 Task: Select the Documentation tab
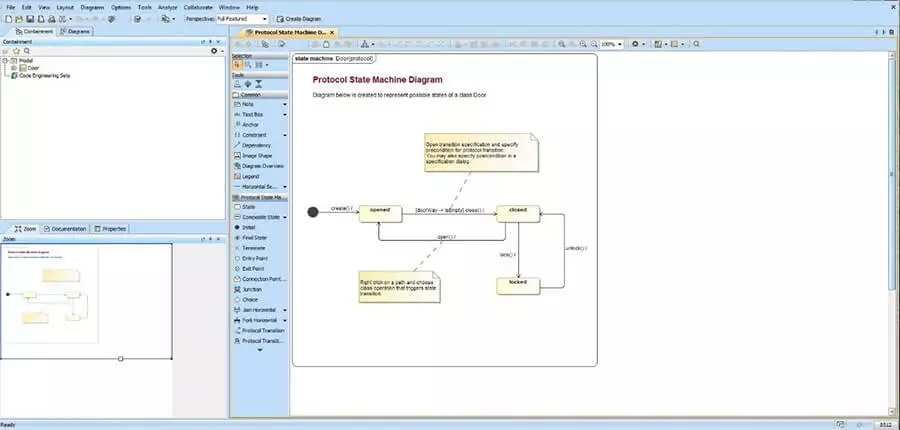[x=65, y=228]
